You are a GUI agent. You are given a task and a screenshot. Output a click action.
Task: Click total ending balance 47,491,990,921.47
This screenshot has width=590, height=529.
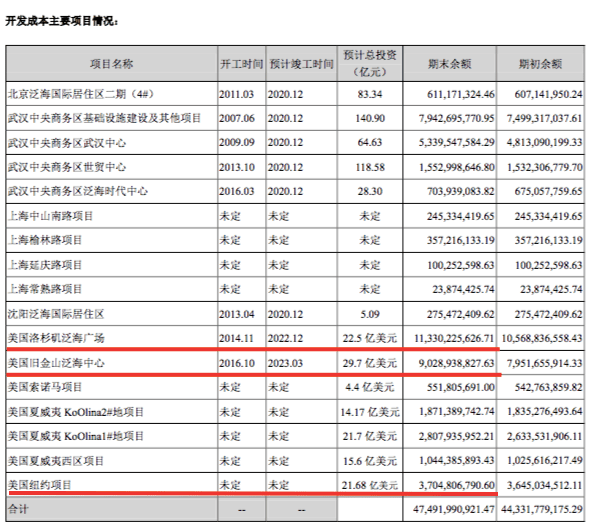coord(454,509)
